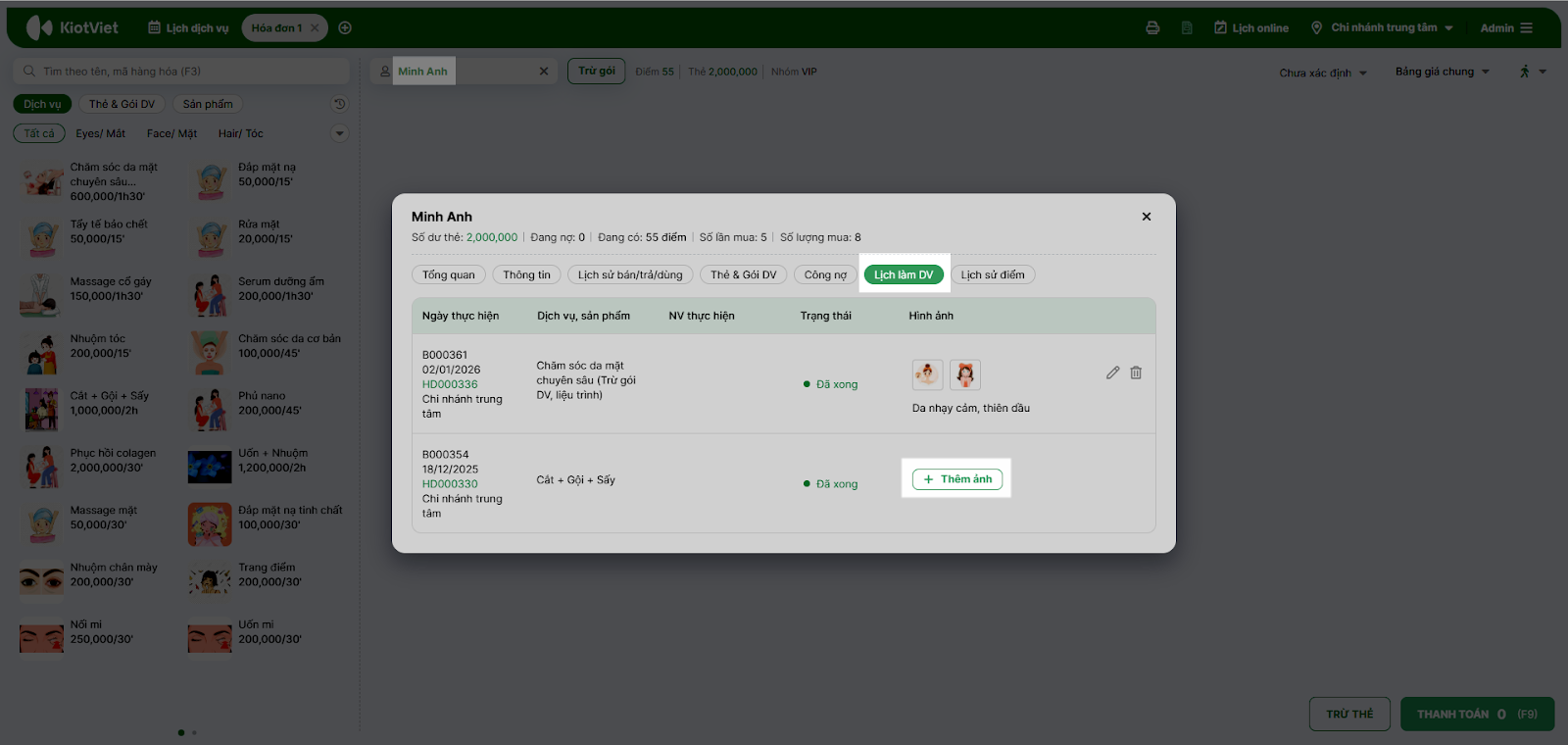The height and width of the screenshot is (745, 1568).
Task: Go to second page dot of service list
Action: coord(194,732)
